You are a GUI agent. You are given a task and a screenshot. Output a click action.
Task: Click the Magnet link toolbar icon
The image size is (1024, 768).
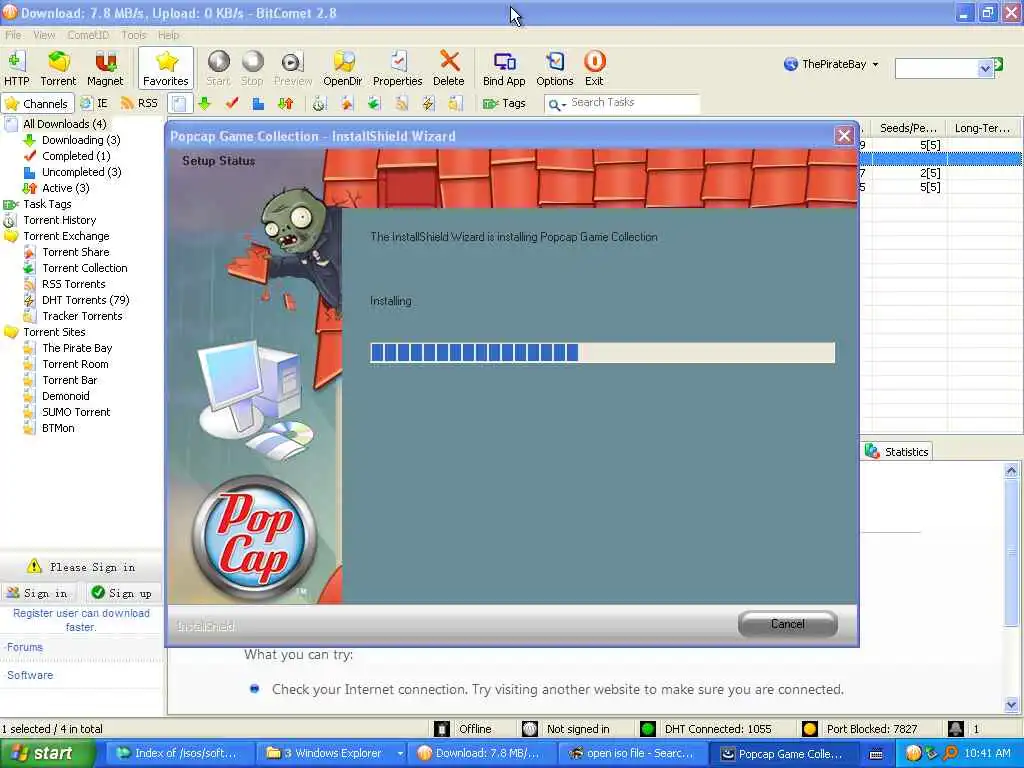click(x=105, y=68)
